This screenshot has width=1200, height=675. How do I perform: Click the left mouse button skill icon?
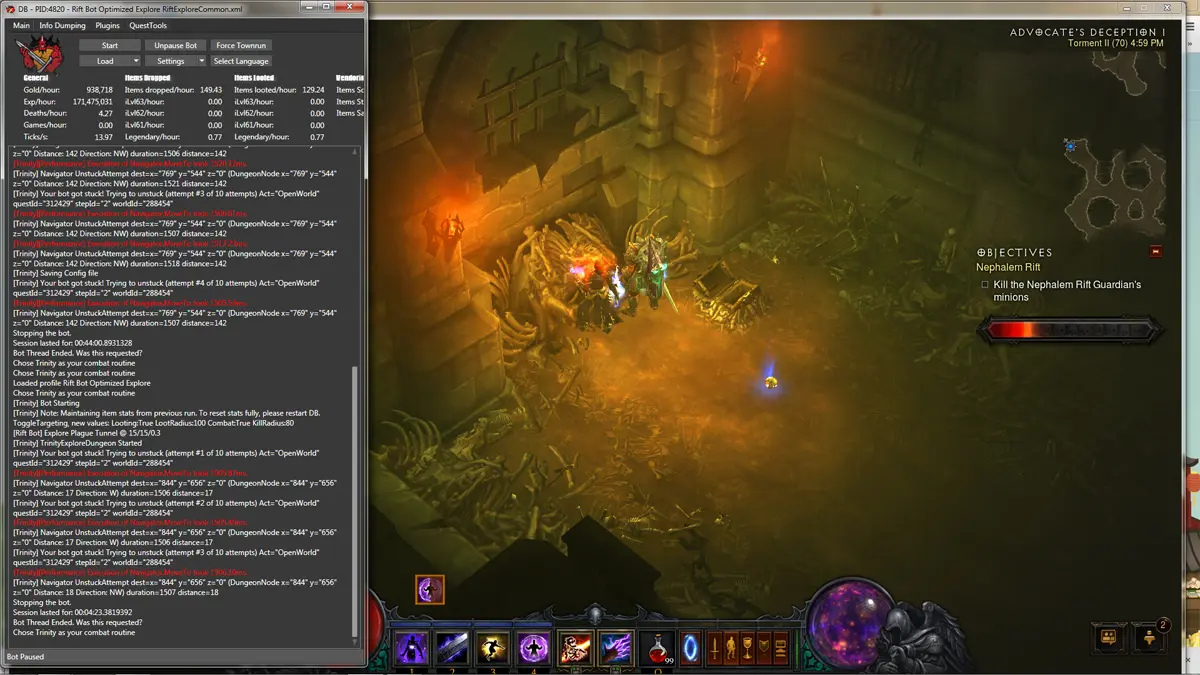[573, 649]
